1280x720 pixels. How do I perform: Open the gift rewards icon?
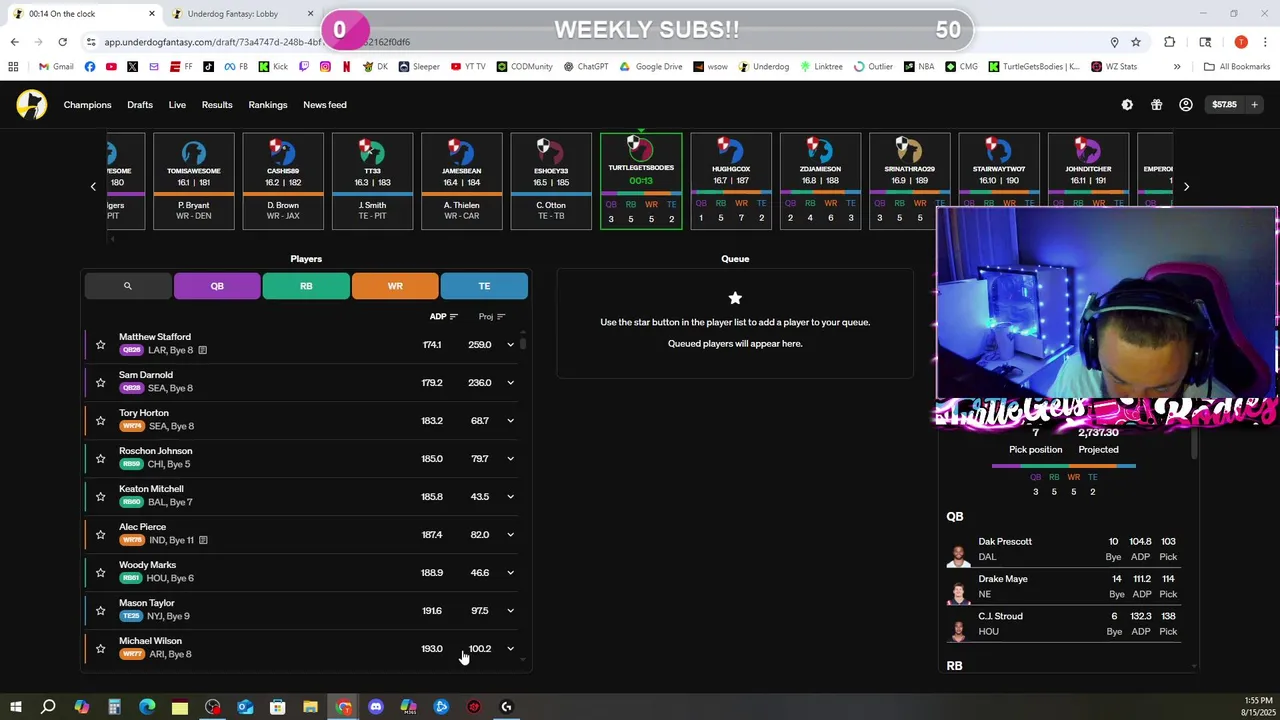pyautogui.click(x=1156, y=105)
